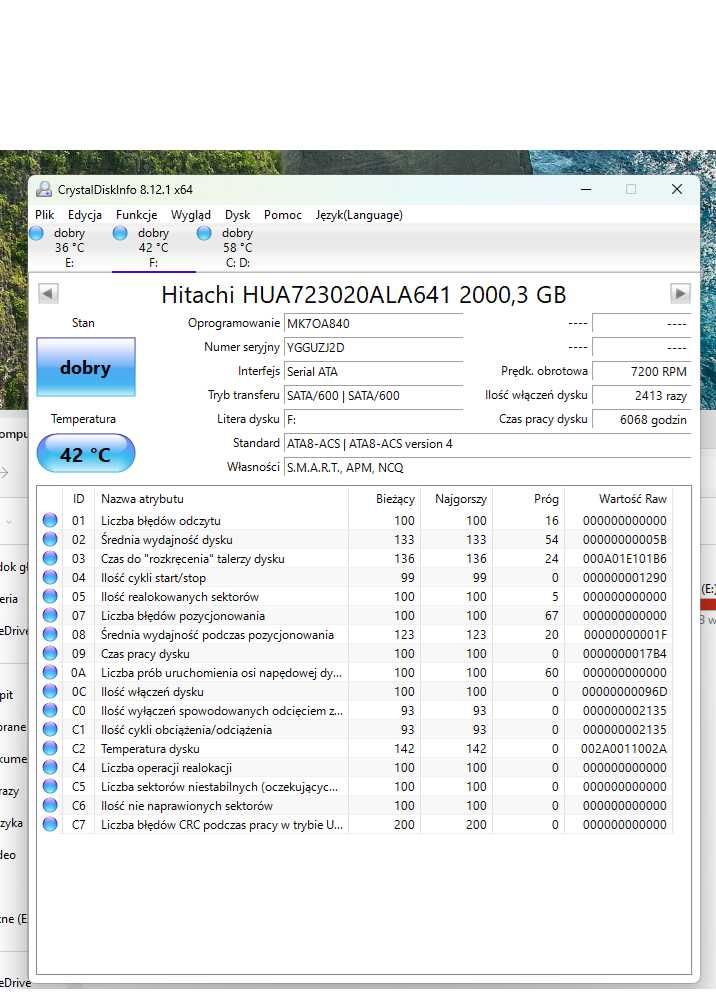Viewport: 716px width, 995px height.
Task: Click raw value 0000000017B4
Action: (x=625, y=654)
